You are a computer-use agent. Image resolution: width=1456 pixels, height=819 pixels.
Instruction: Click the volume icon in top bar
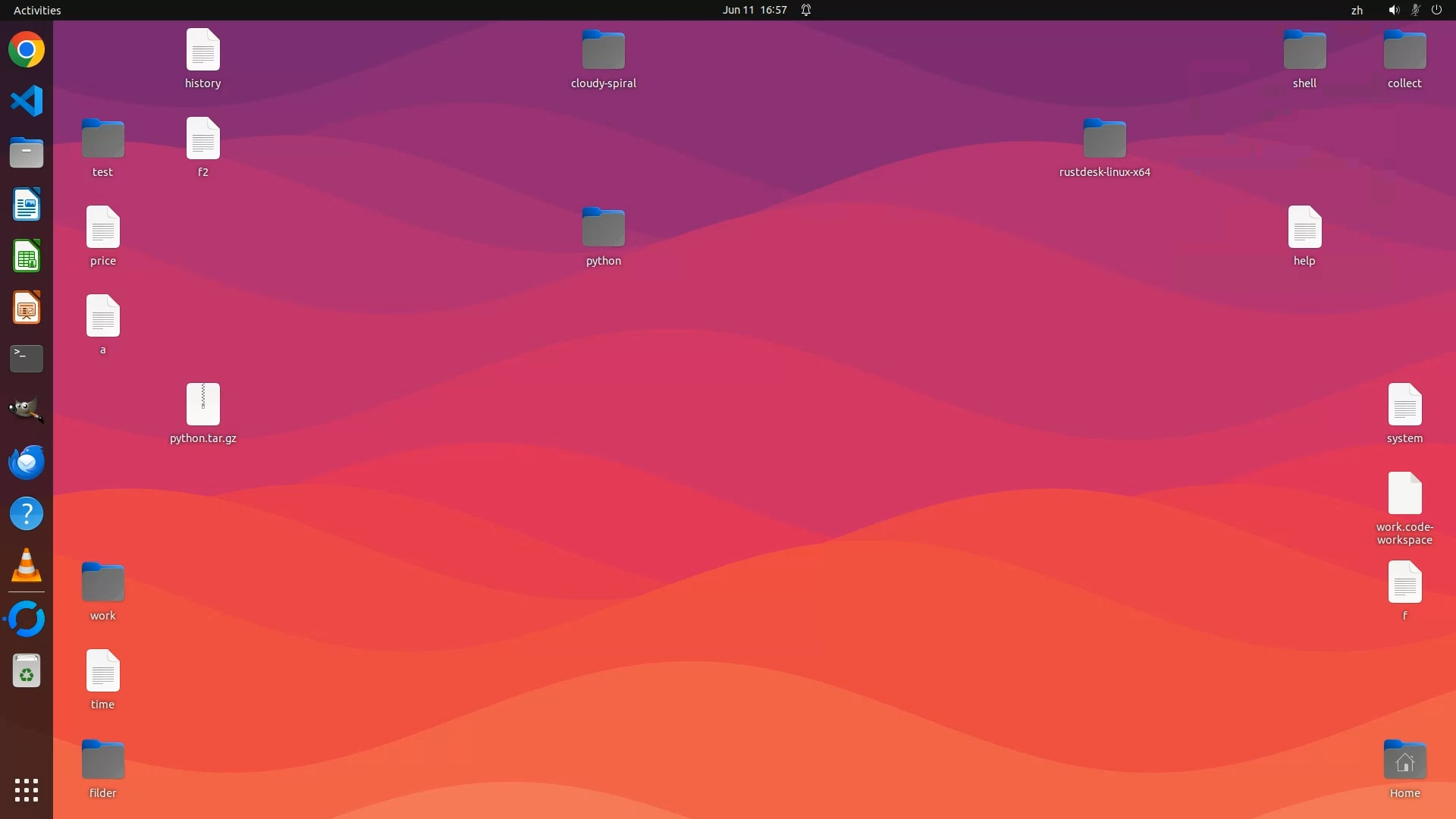(1393, 10)
